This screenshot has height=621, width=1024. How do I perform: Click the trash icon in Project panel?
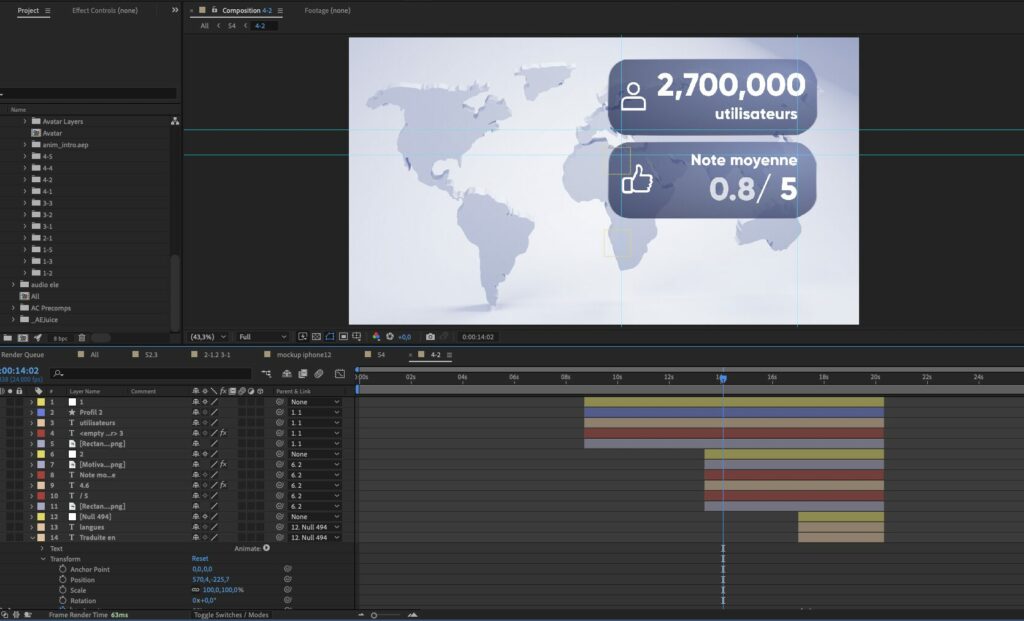(82, 338)
